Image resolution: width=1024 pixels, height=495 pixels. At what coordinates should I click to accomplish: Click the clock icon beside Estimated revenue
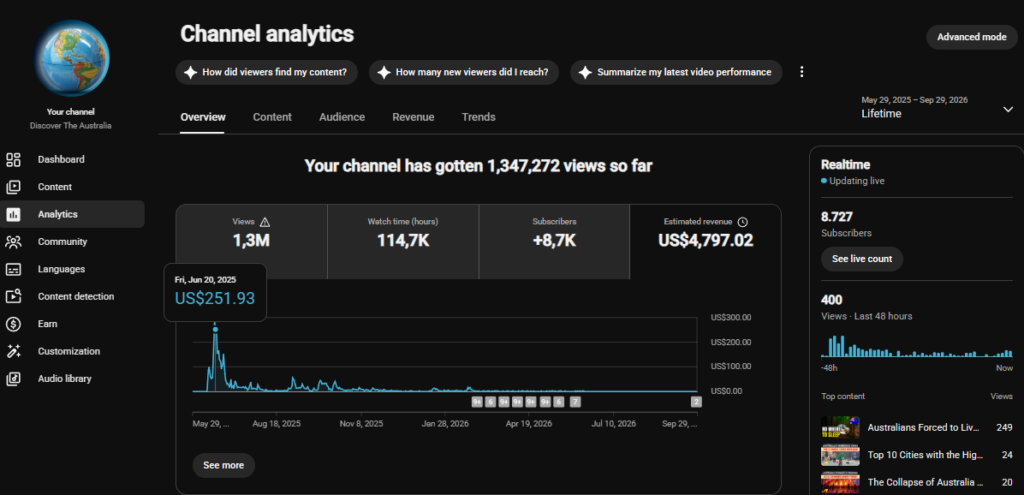pyautogui.click(x=743, y=222)
